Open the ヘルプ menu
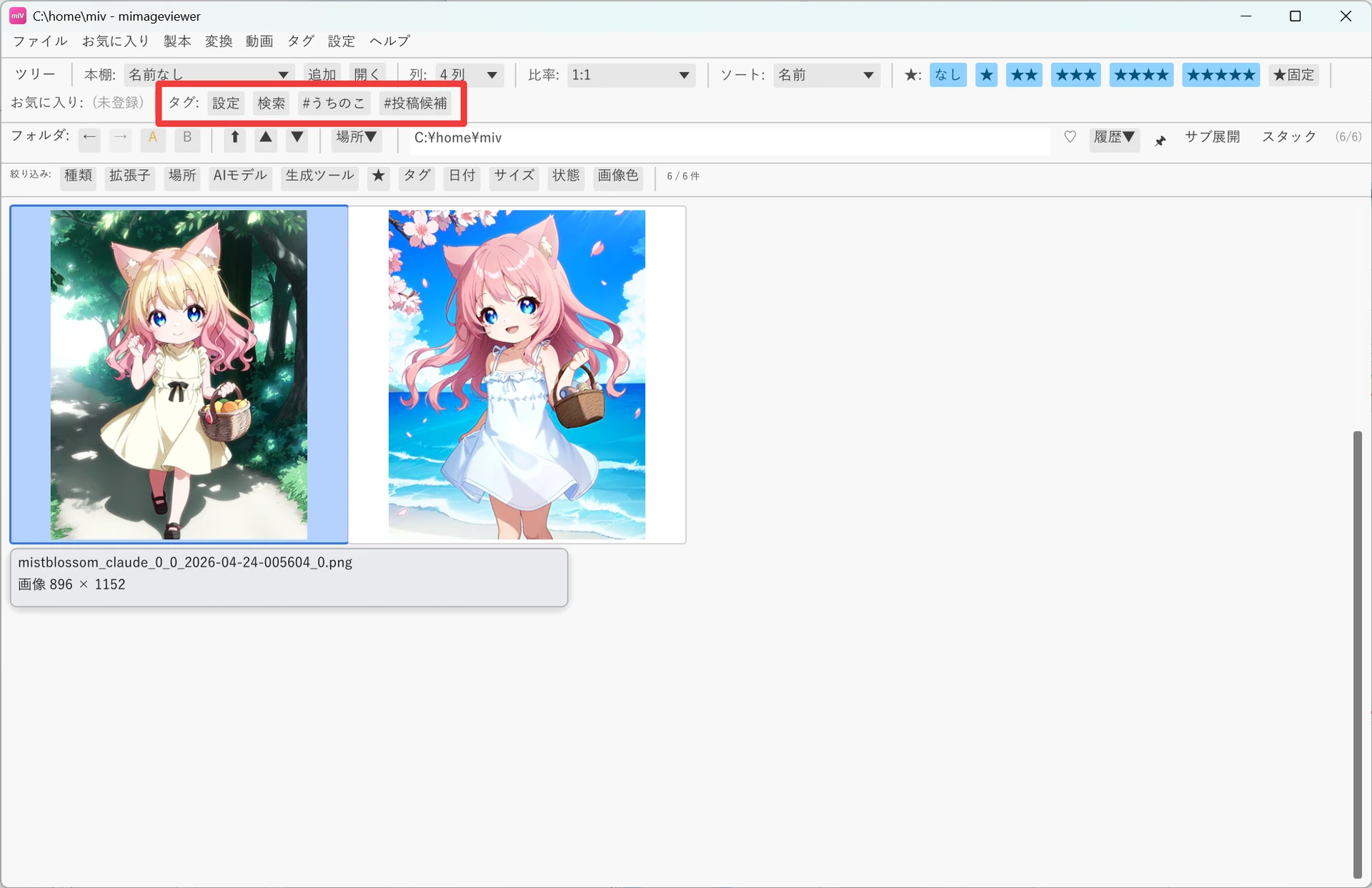Viewport: 1372px width, 888px height. tap(389, 41)
